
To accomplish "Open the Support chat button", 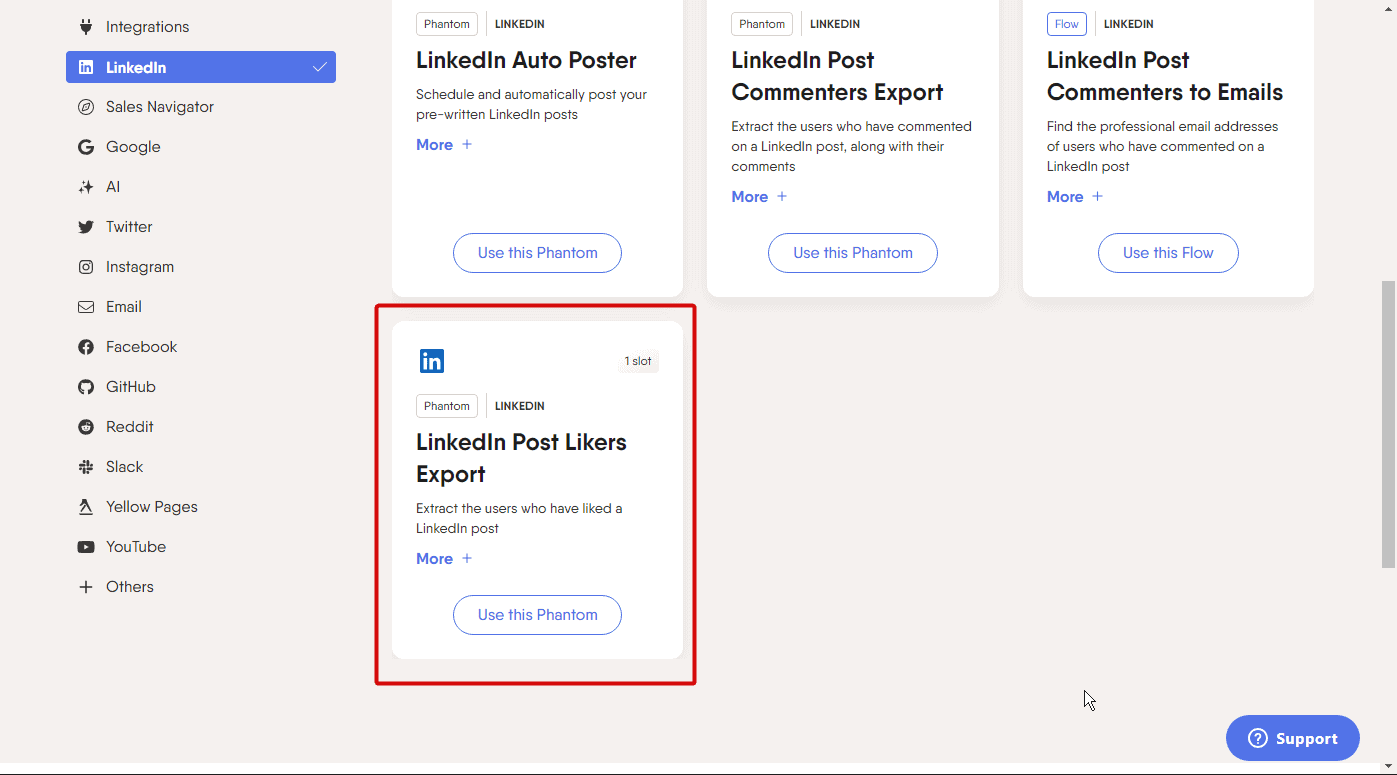I will 1293,738.
